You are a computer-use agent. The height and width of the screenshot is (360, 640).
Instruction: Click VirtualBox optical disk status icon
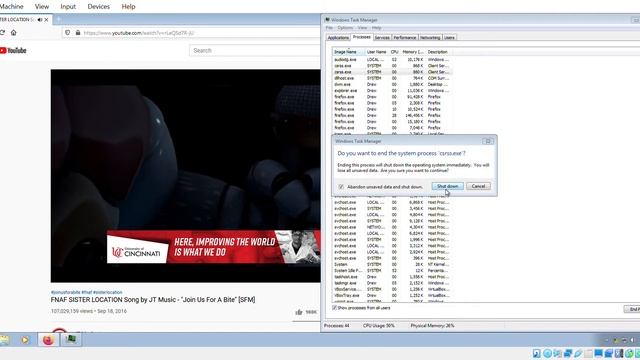pyautogui.click(x=547, y=353)
